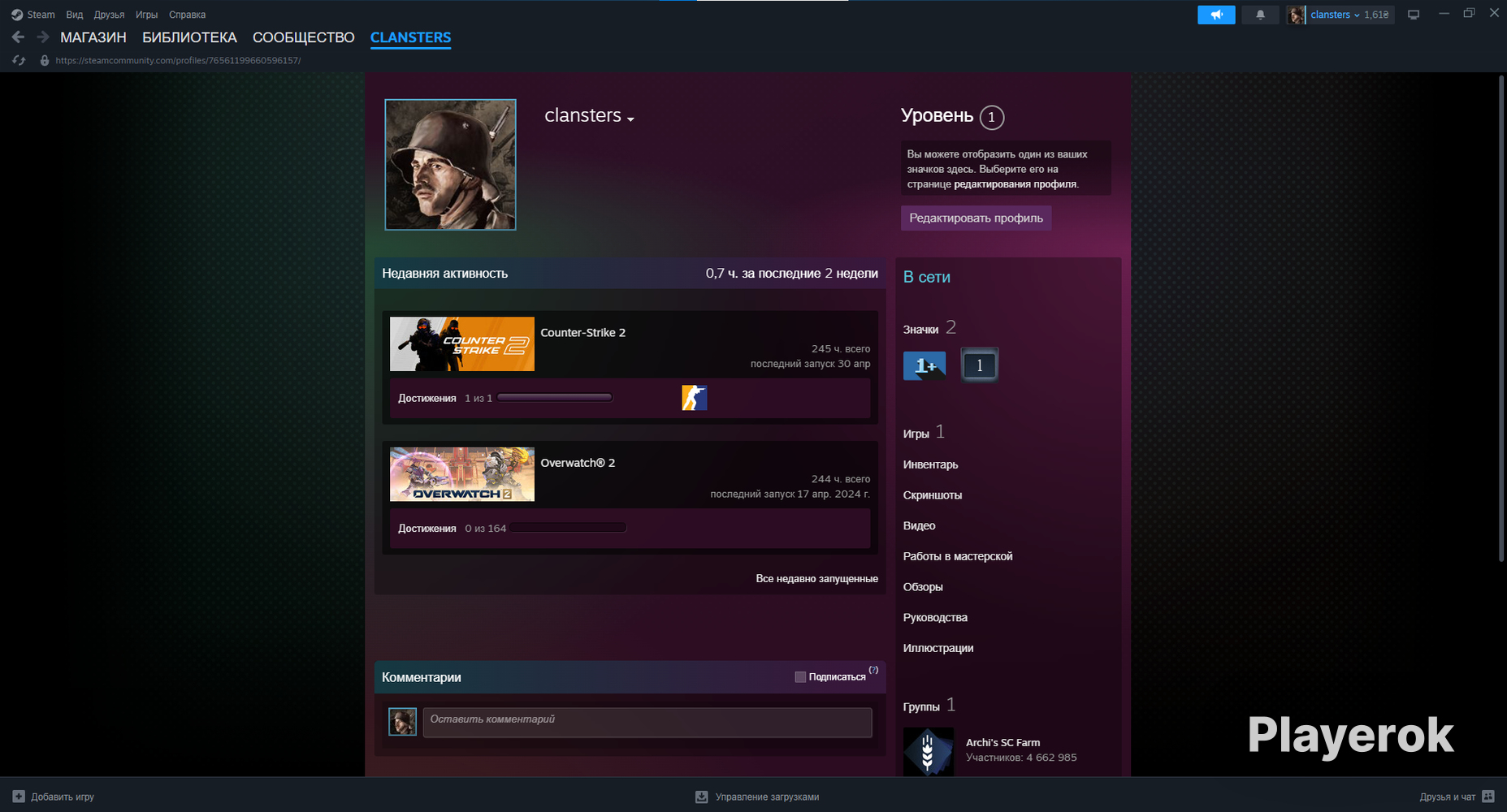The width and height of the screenshot is (1507, 812).
Task: Click the page vertical scrollbar
Action: click(1501, 317)
